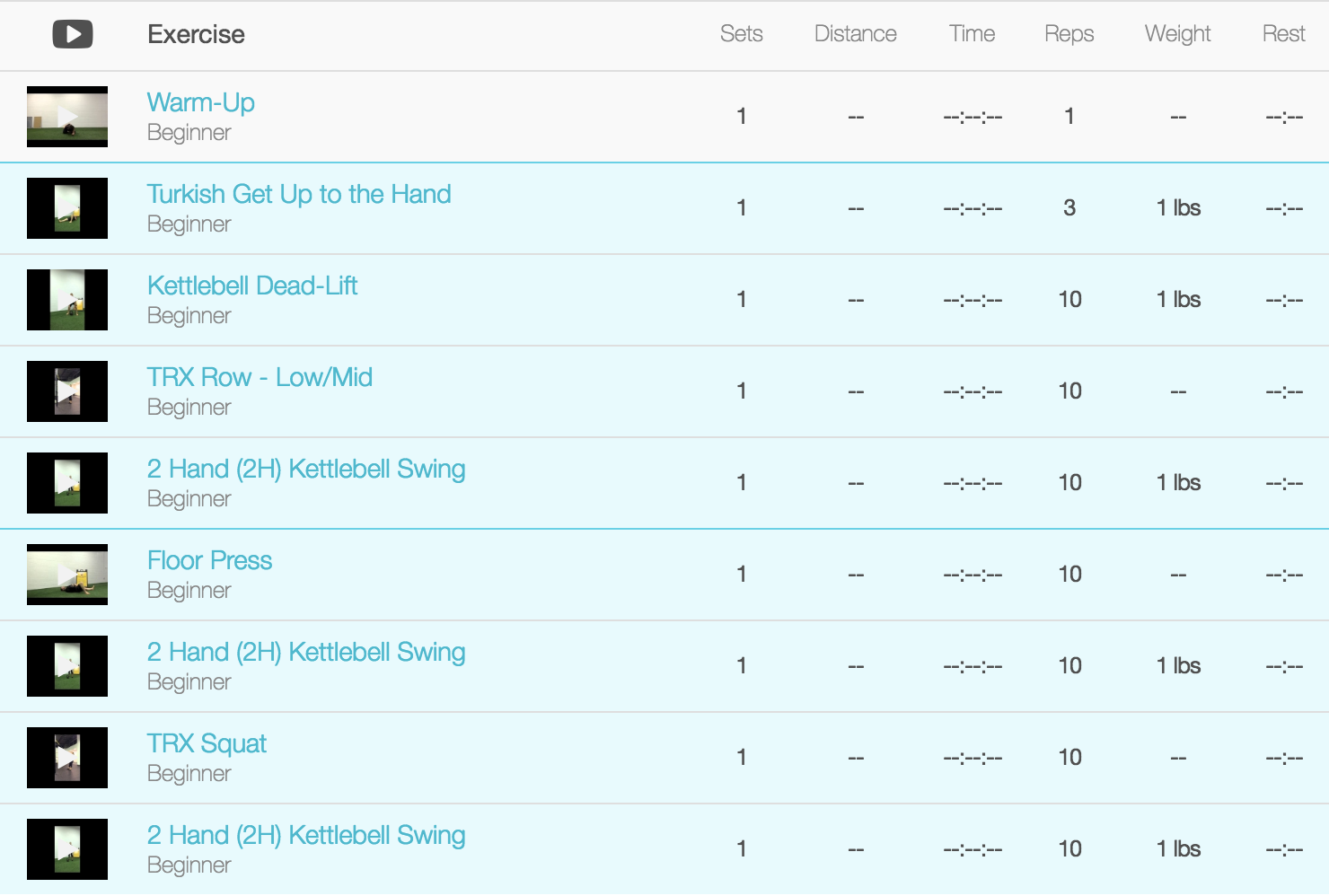Open the Kettlebell Dead-Lift link

coord(252,285)
